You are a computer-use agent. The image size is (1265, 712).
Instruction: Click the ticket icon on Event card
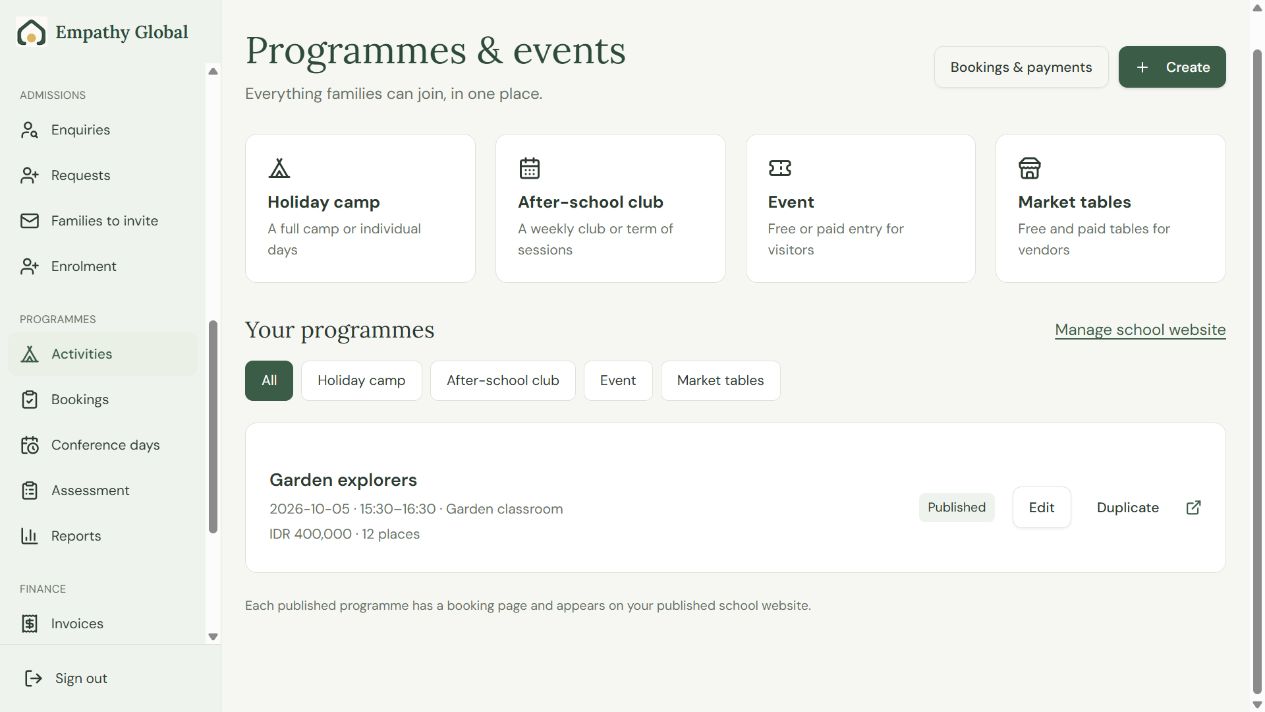pyautogui.click(x=780, y=168)
